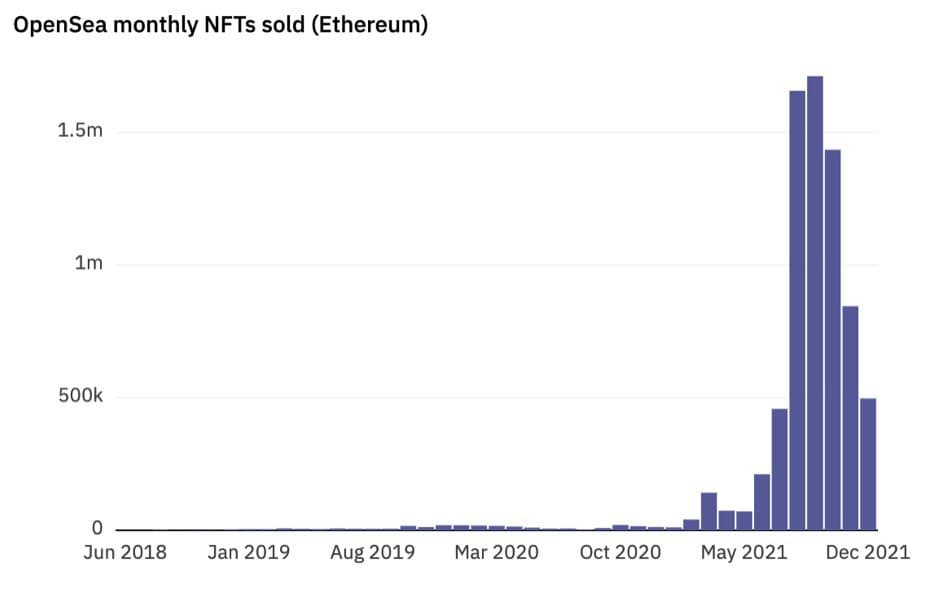Click the Aug 2019 x-axis label

tap(372, 552)
